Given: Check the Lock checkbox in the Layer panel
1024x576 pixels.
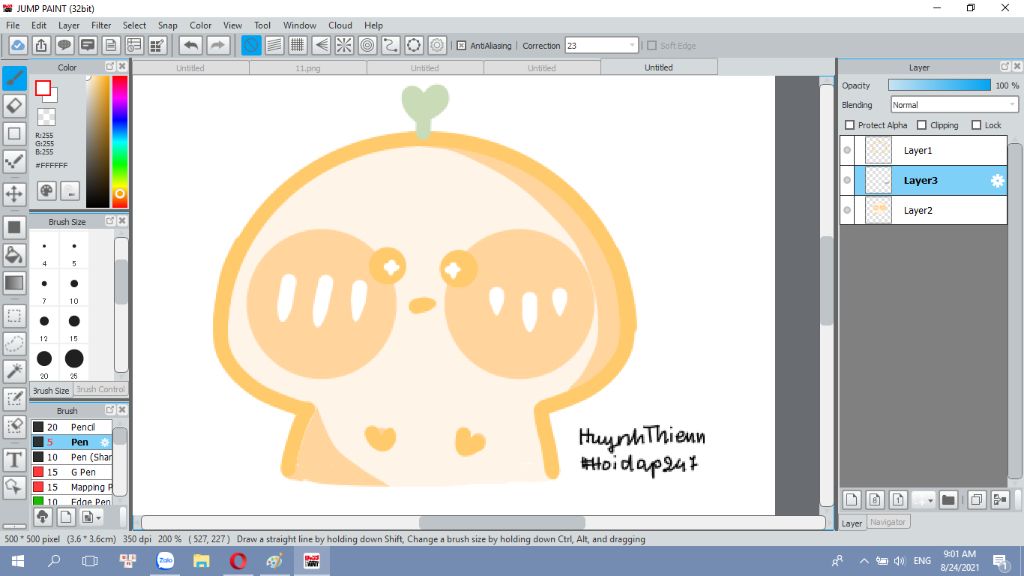Looking at the screenshot, I should (x=976, y=125).
